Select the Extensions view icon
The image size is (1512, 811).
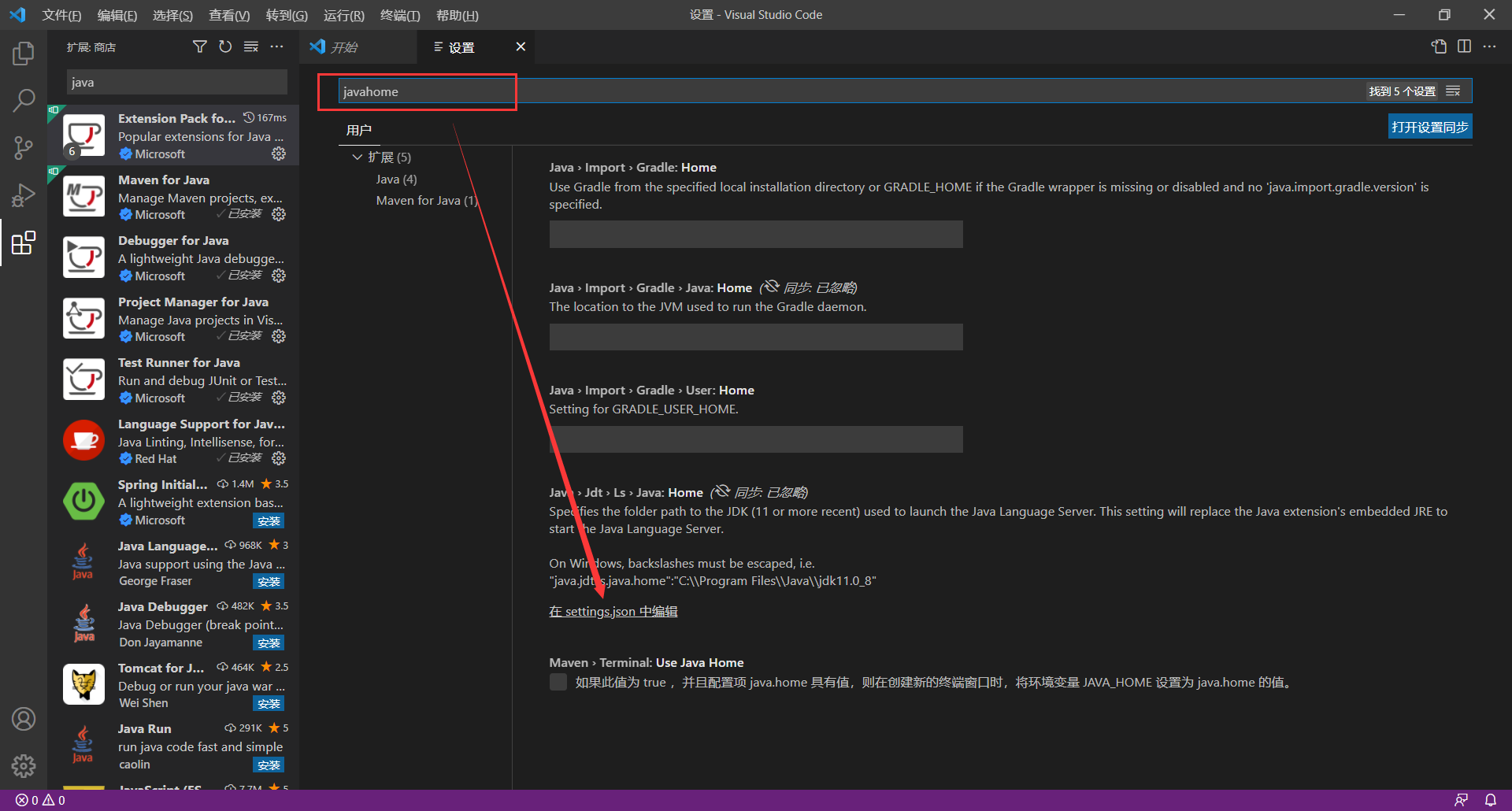pyautogui.click(x=24, y=243)
